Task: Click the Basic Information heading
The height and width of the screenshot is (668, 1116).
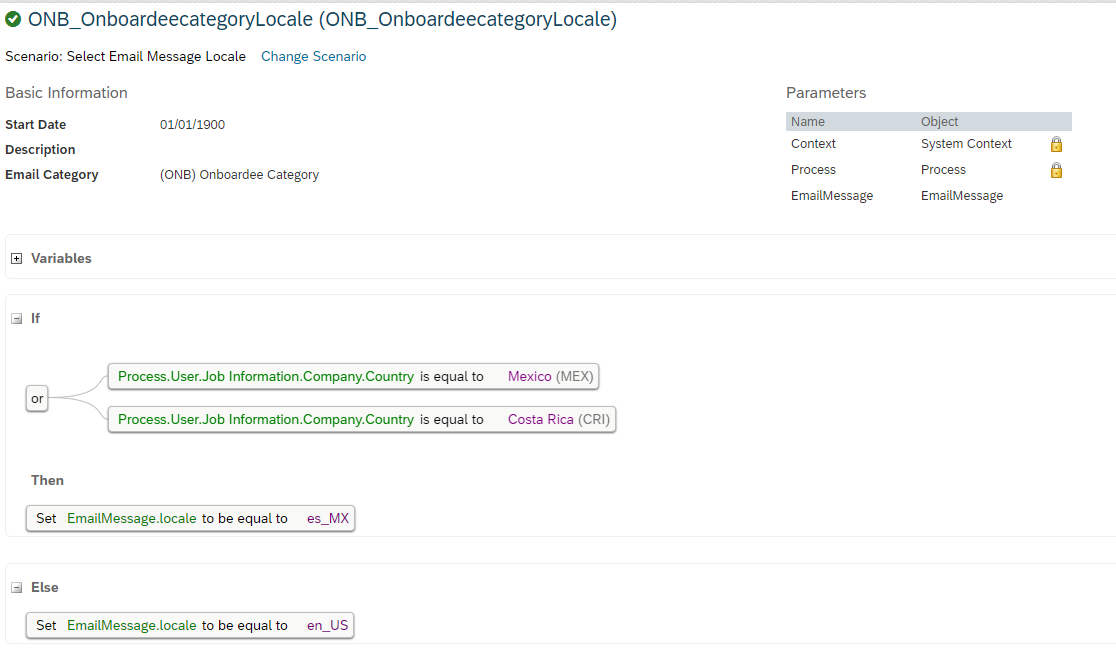Action: pyautogui.click(x=66, y=92)
